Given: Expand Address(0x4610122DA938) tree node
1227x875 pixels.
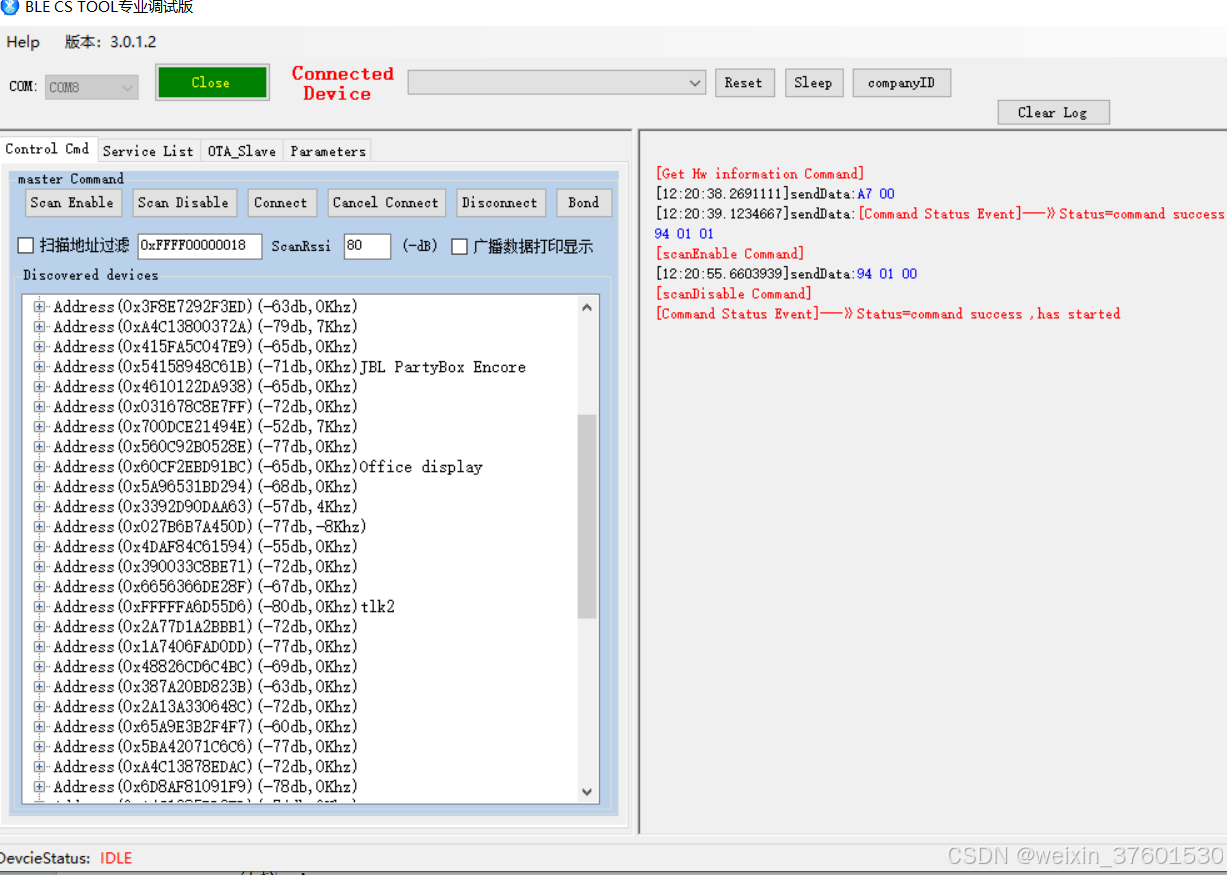Looking at the screenshot, I should [x=39, y=387].
